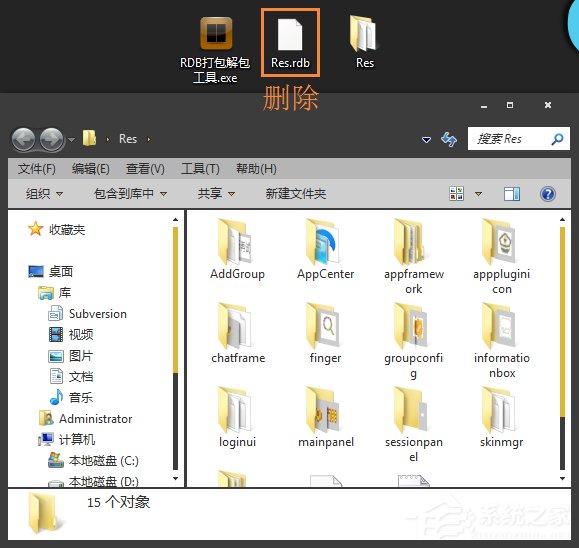Maximize the Res explorer window
The width and height of the screenshot is (579, 548).
(510, 105)
